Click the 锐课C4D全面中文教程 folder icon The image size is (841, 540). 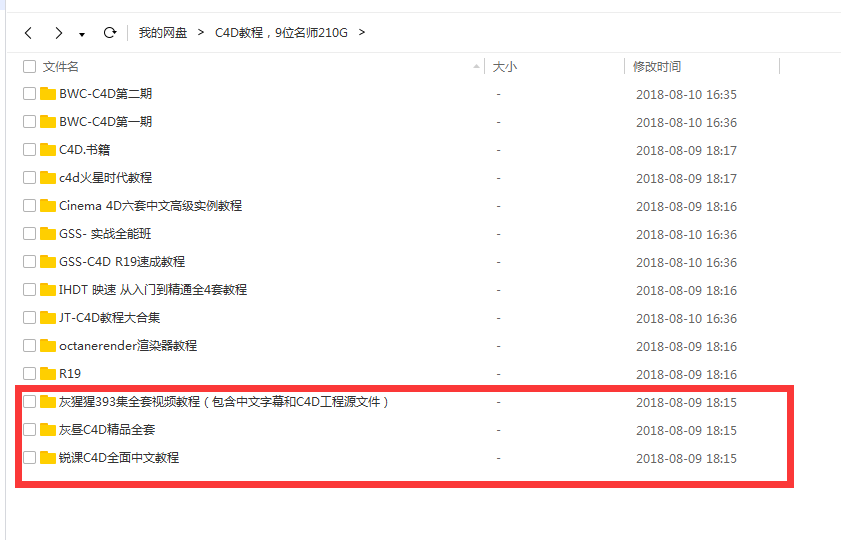(x=48, y=457)
